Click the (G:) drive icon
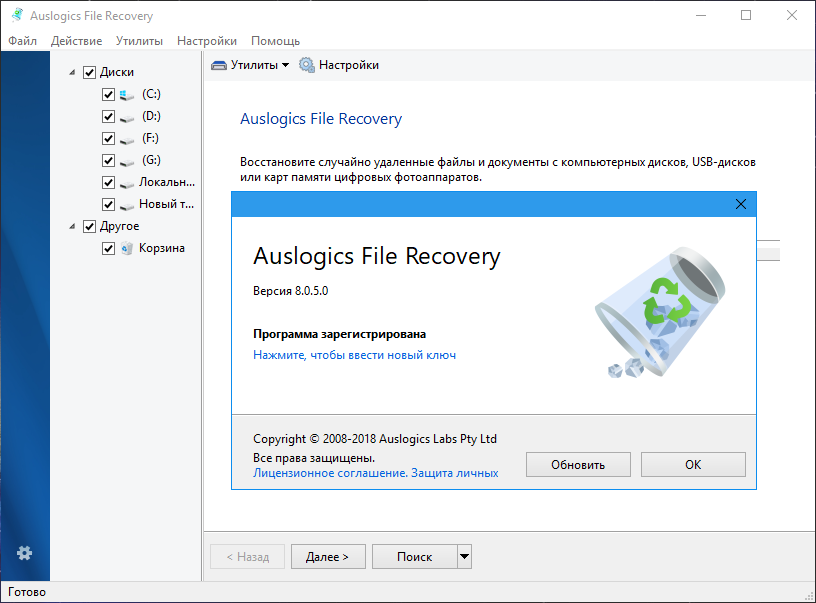Viewport: 816px width, 603px height. 126,162
